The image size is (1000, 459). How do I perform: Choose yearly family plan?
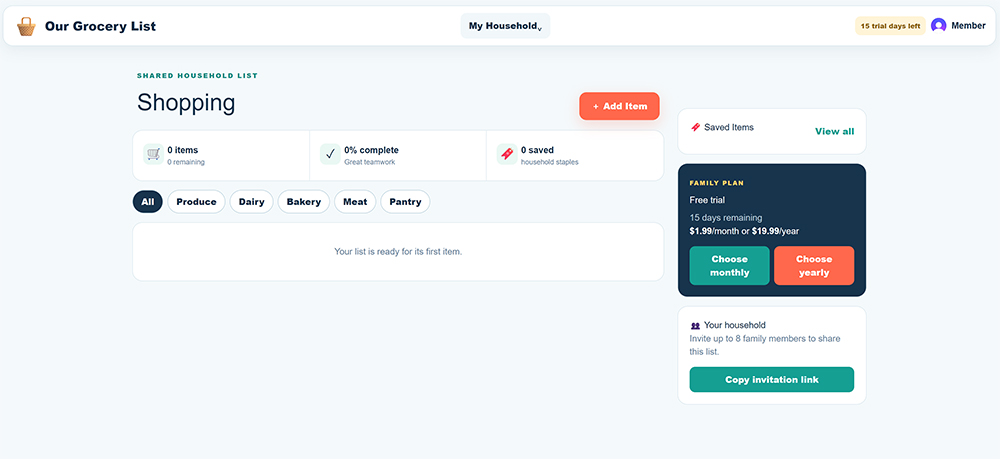(x=814, y=266)
